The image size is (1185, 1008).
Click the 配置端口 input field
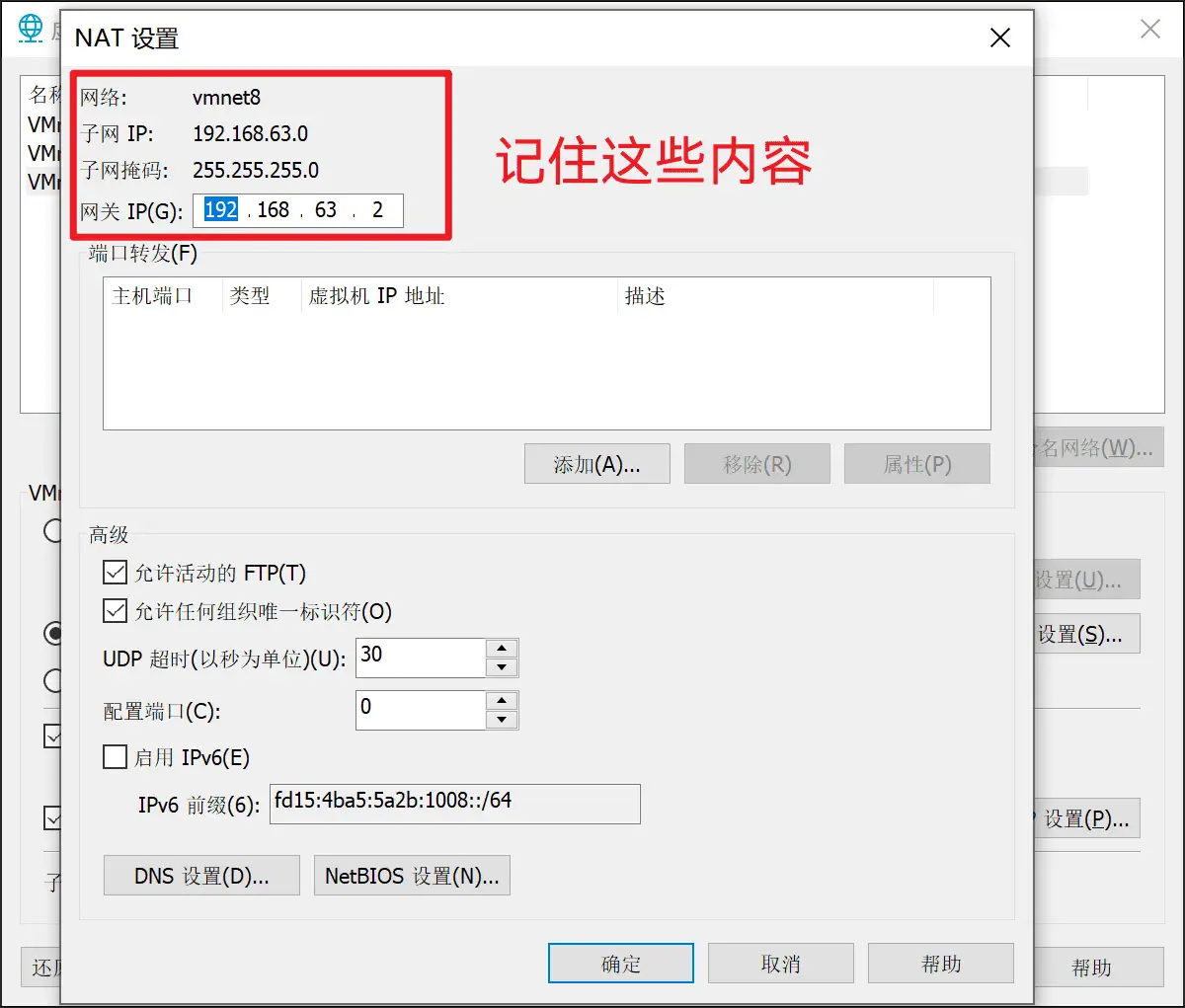[421, 710]
